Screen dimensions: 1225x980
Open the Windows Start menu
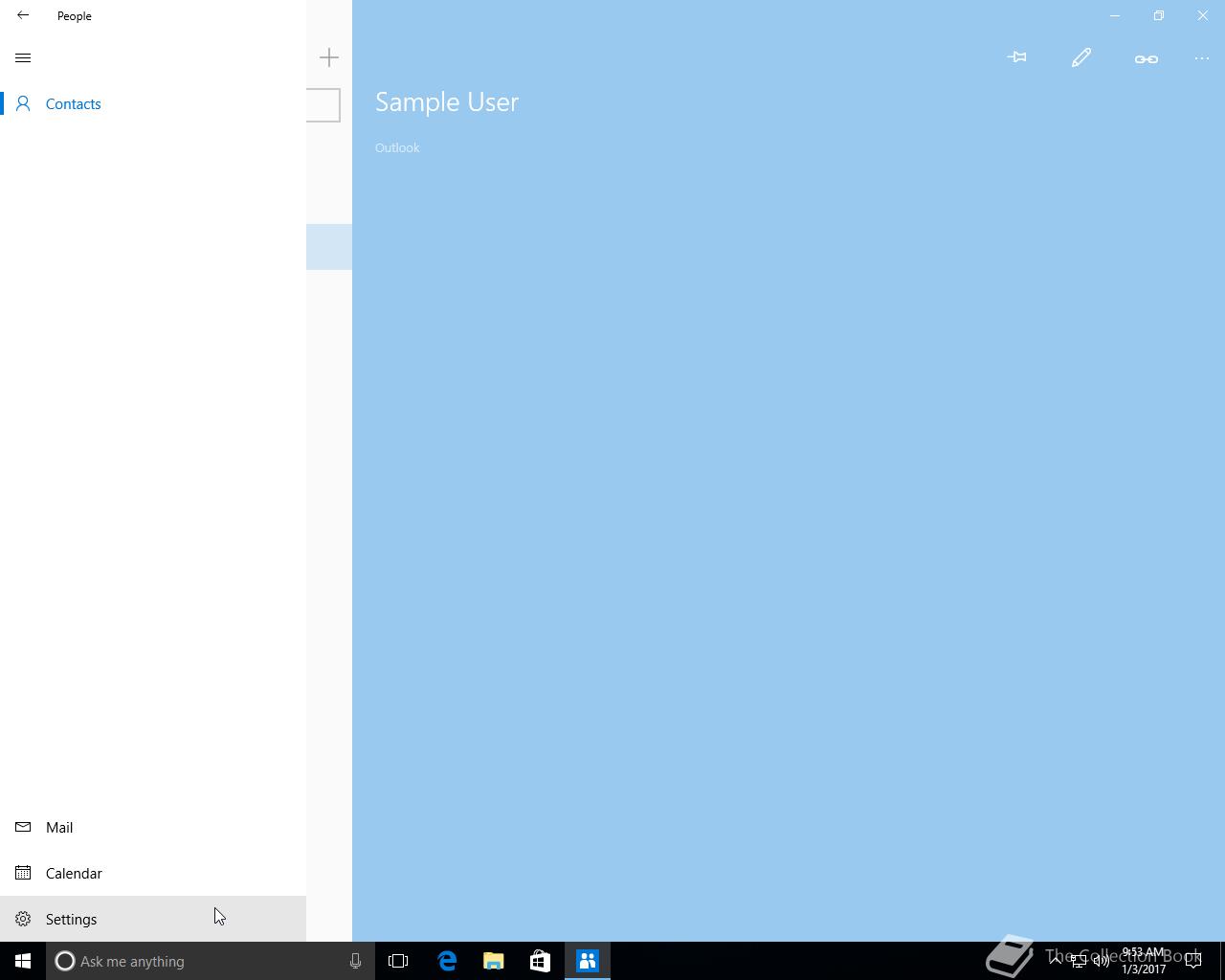[23, 961]
